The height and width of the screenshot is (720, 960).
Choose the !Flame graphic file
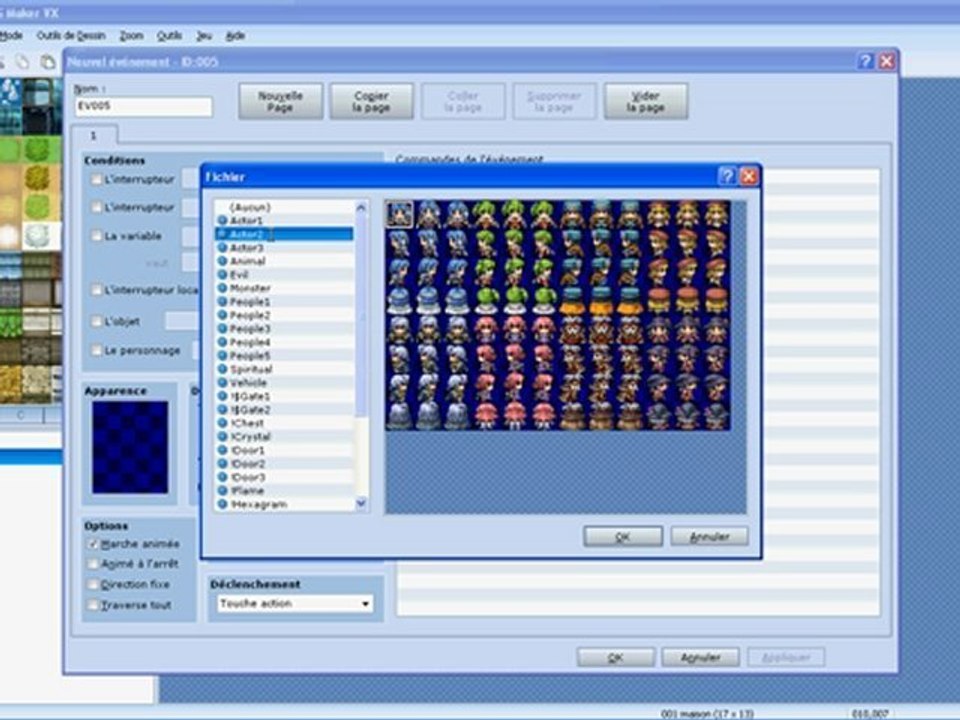tap(284, 490)
